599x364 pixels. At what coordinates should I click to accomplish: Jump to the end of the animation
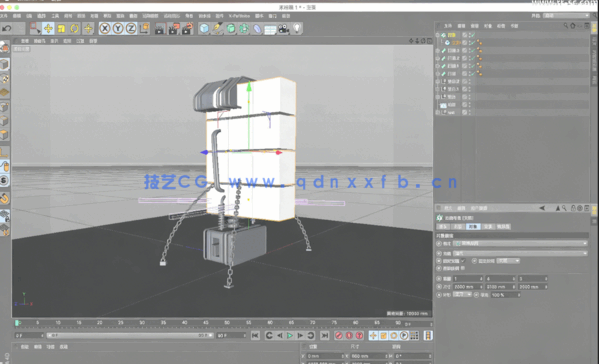tap(324, 335)
